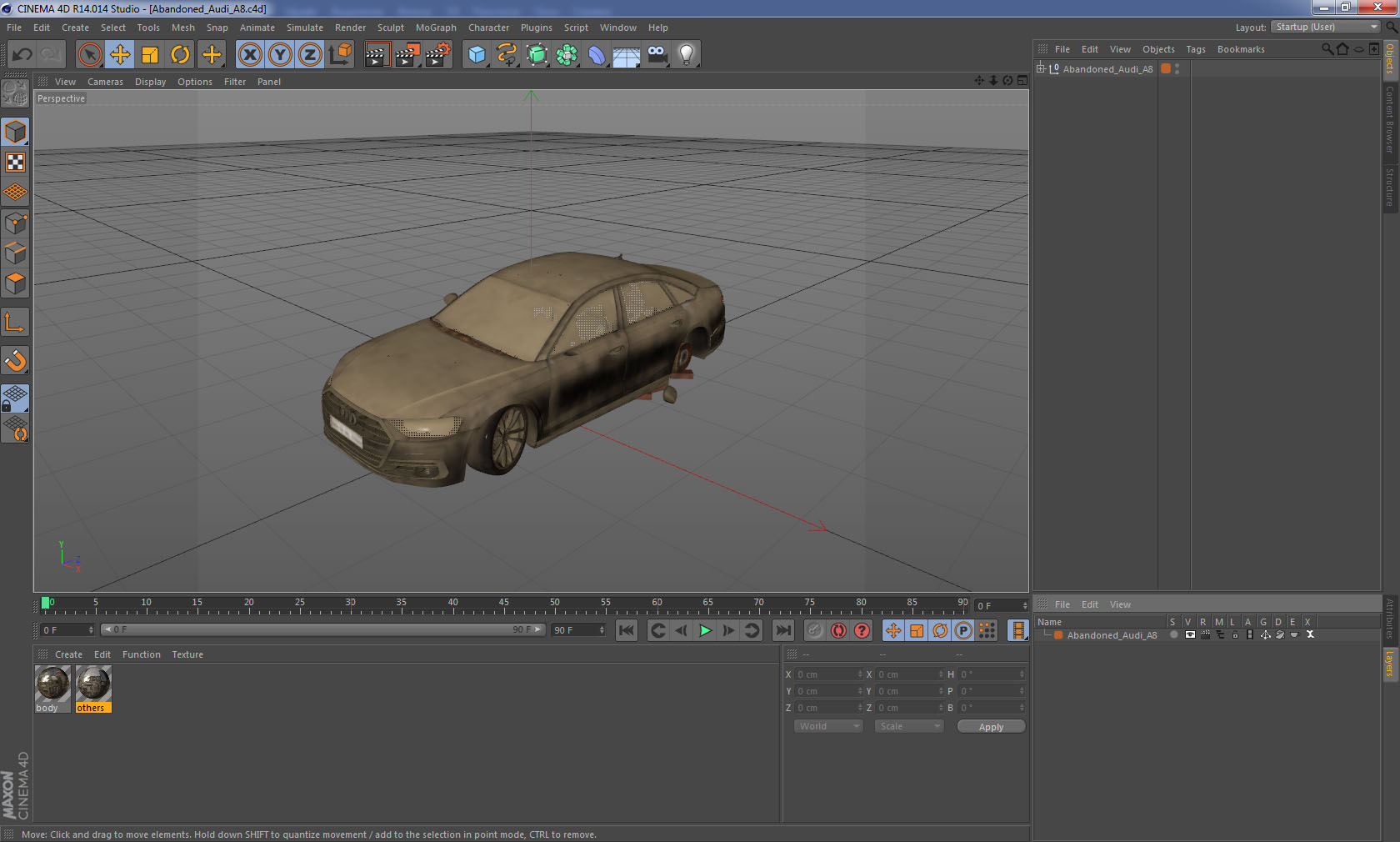Open the MoGraph menu
The height and width of the screenshot is (842, 1400).
436,28
